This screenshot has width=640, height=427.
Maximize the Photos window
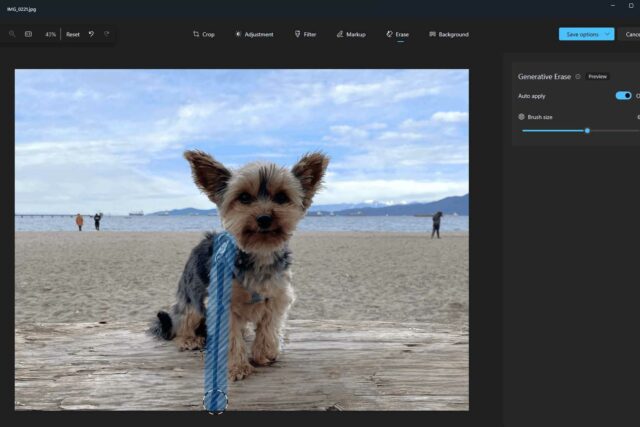[x=631, y=6]
